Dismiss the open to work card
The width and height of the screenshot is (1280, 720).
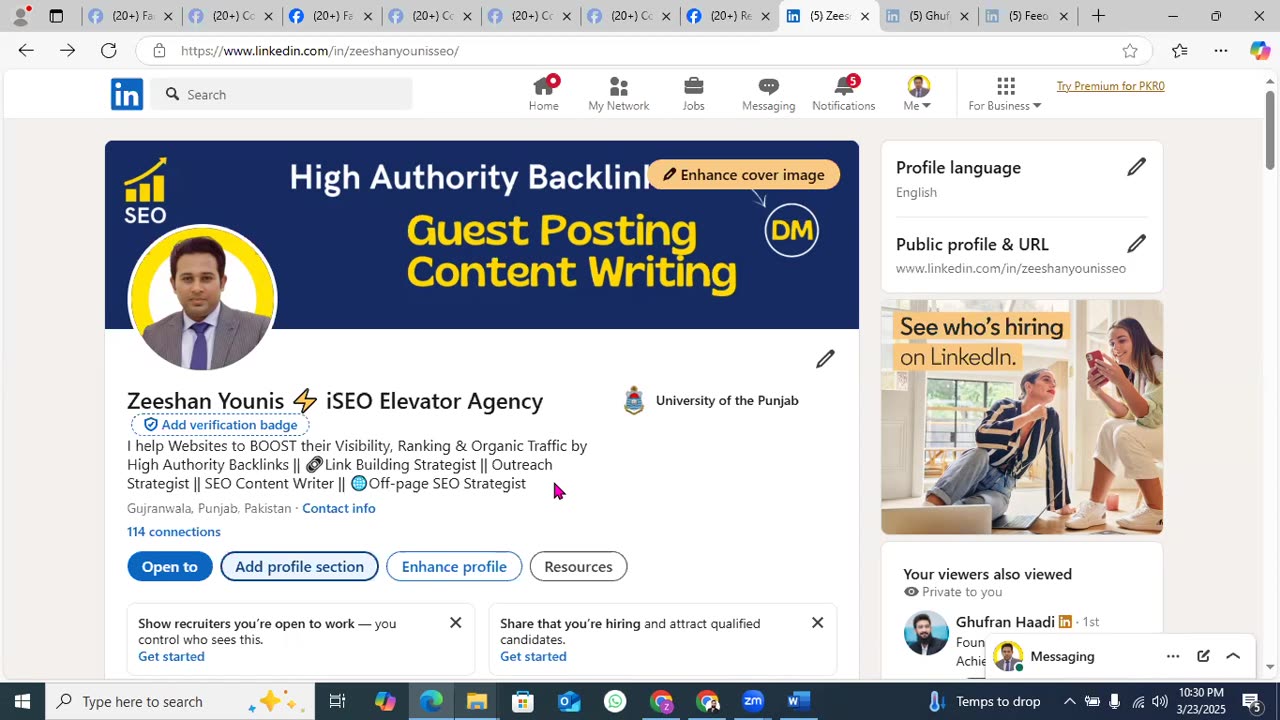(x=455, y=623)
